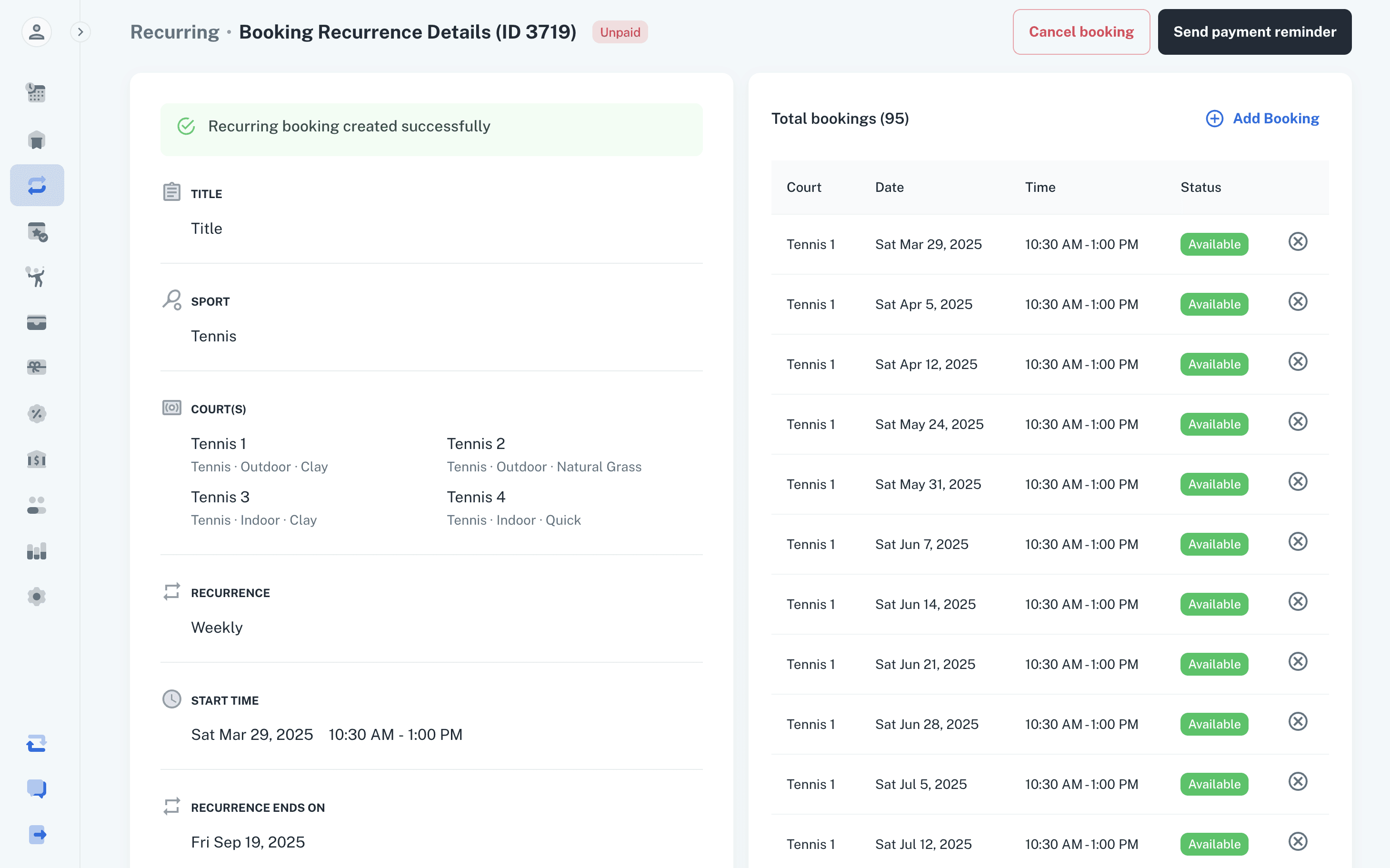Open the wallet card sidebar icon
Image resolution: width=1390 pixels, height=868 pixels.
(37, 323)
